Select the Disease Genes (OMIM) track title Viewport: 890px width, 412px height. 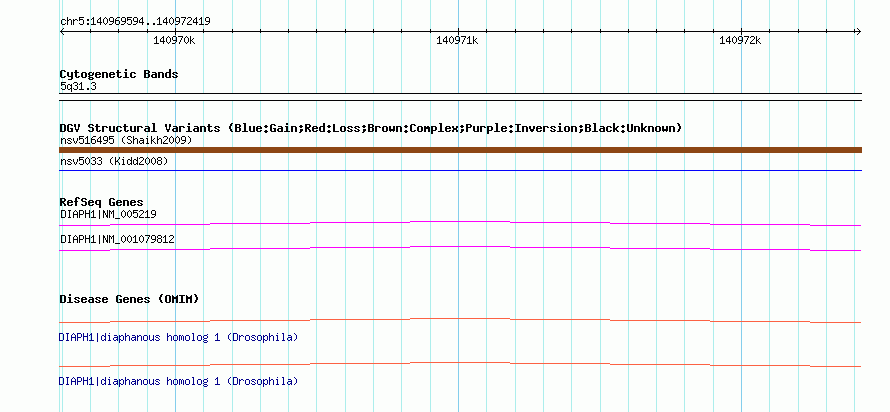tap(129, 299)
